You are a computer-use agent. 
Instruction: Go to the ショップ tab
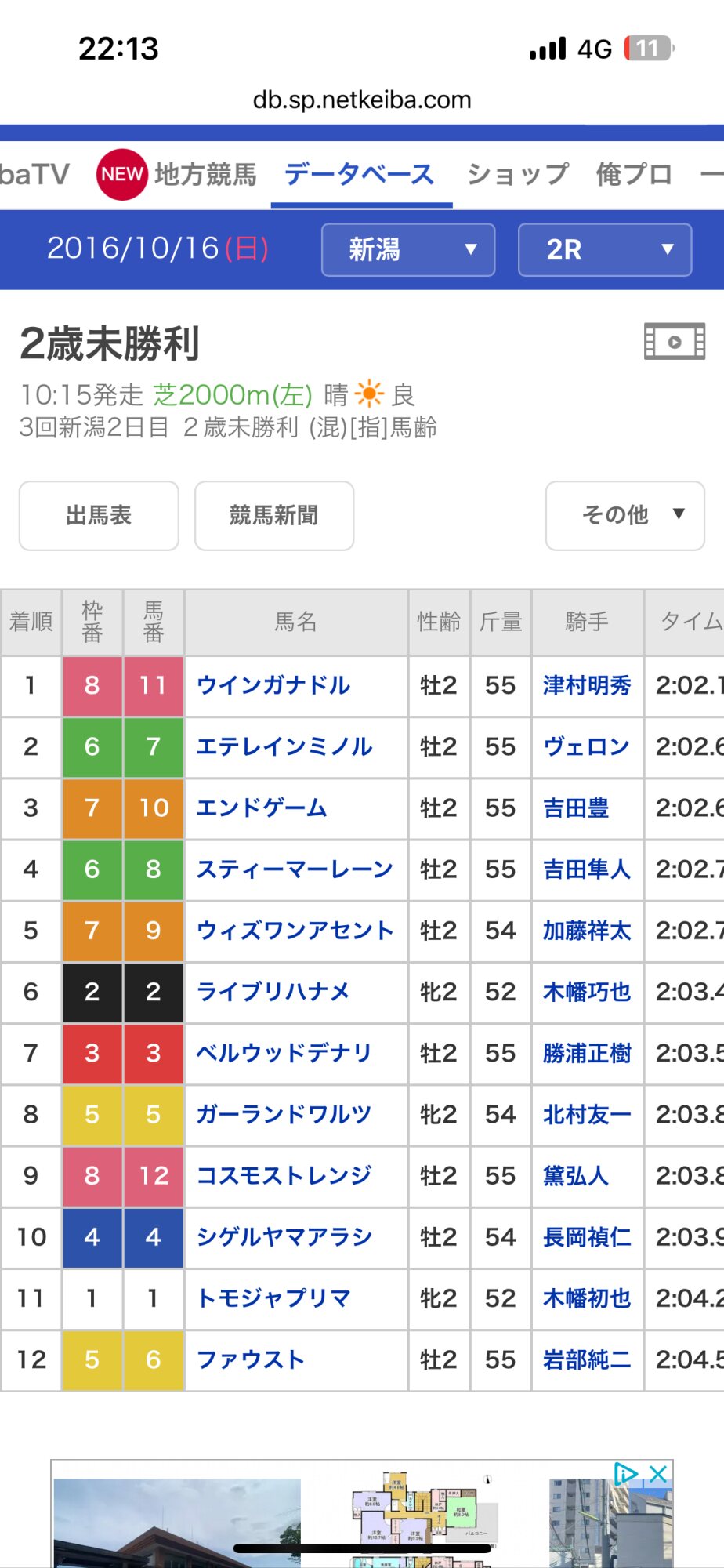pyautogui.click(x=517, y=174)
